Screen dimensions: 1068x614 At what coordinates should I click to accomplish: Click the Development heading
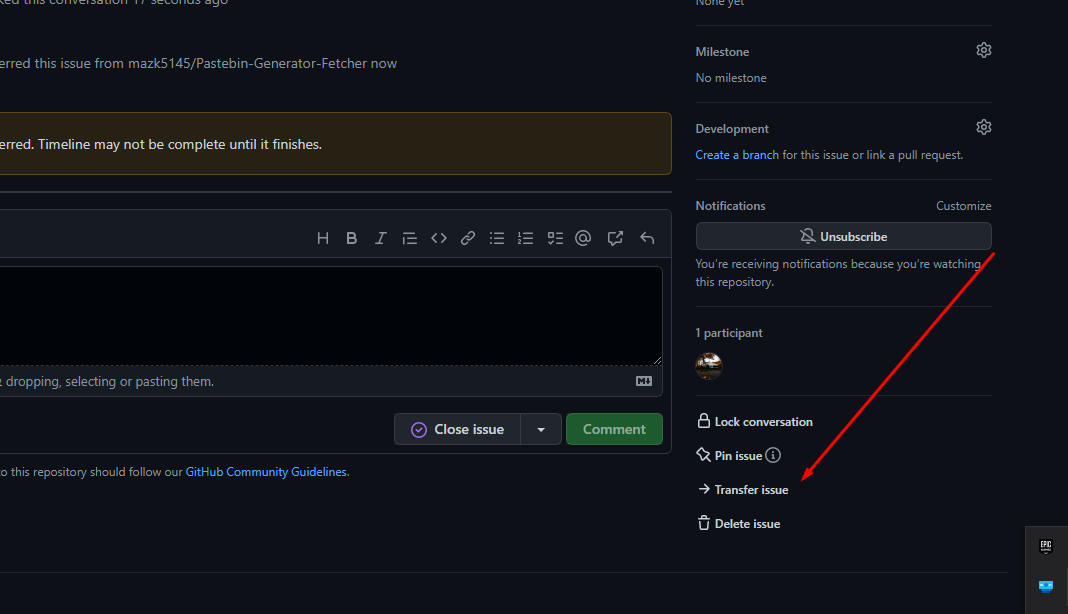coord(732,129)
